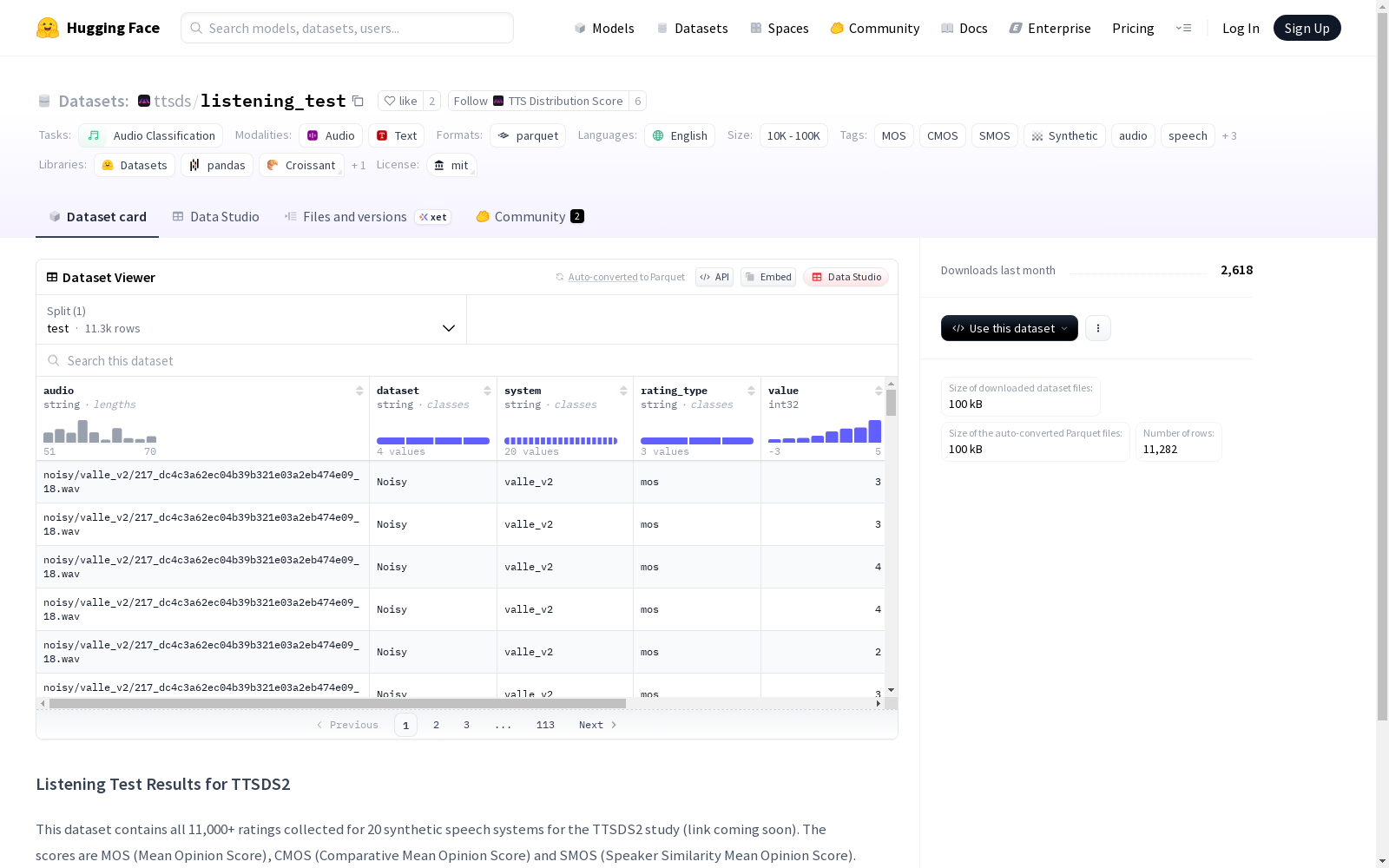This screenshot has height=868, width=1389.
Task: Click the heart like button
Action: click(400, 101)
